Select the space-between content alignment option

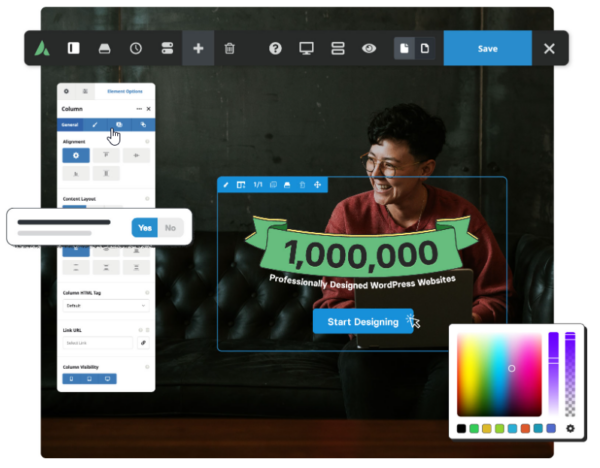point(76,267)
